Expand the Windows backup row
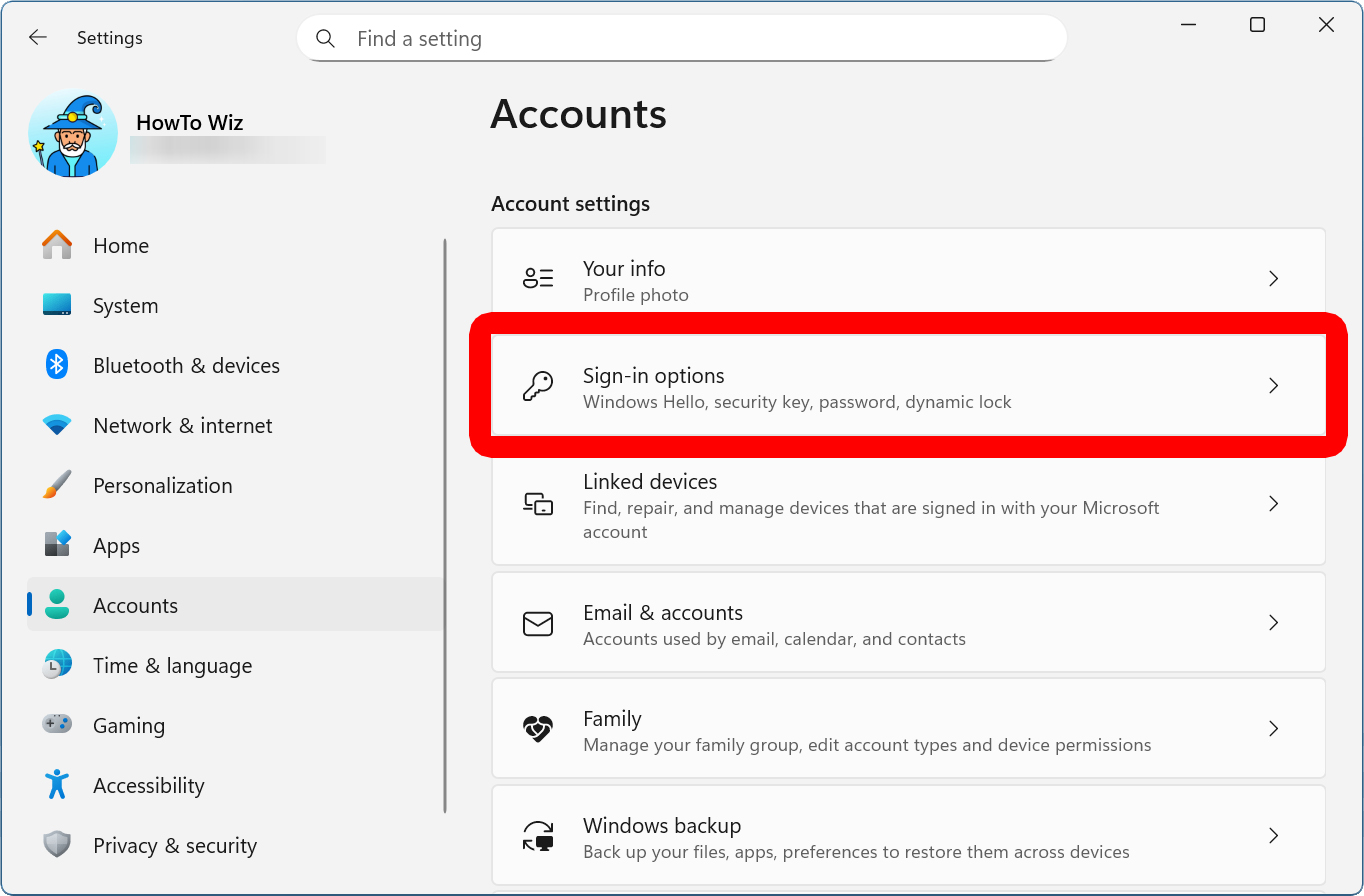This screenshot has height=896, width=1364. [x=908, y=835]
